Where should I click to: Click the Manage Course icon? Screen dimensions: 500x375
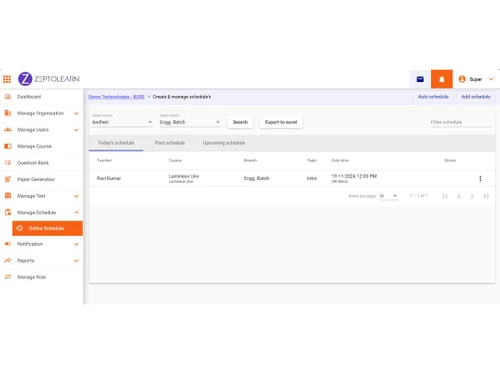[8, 146]
